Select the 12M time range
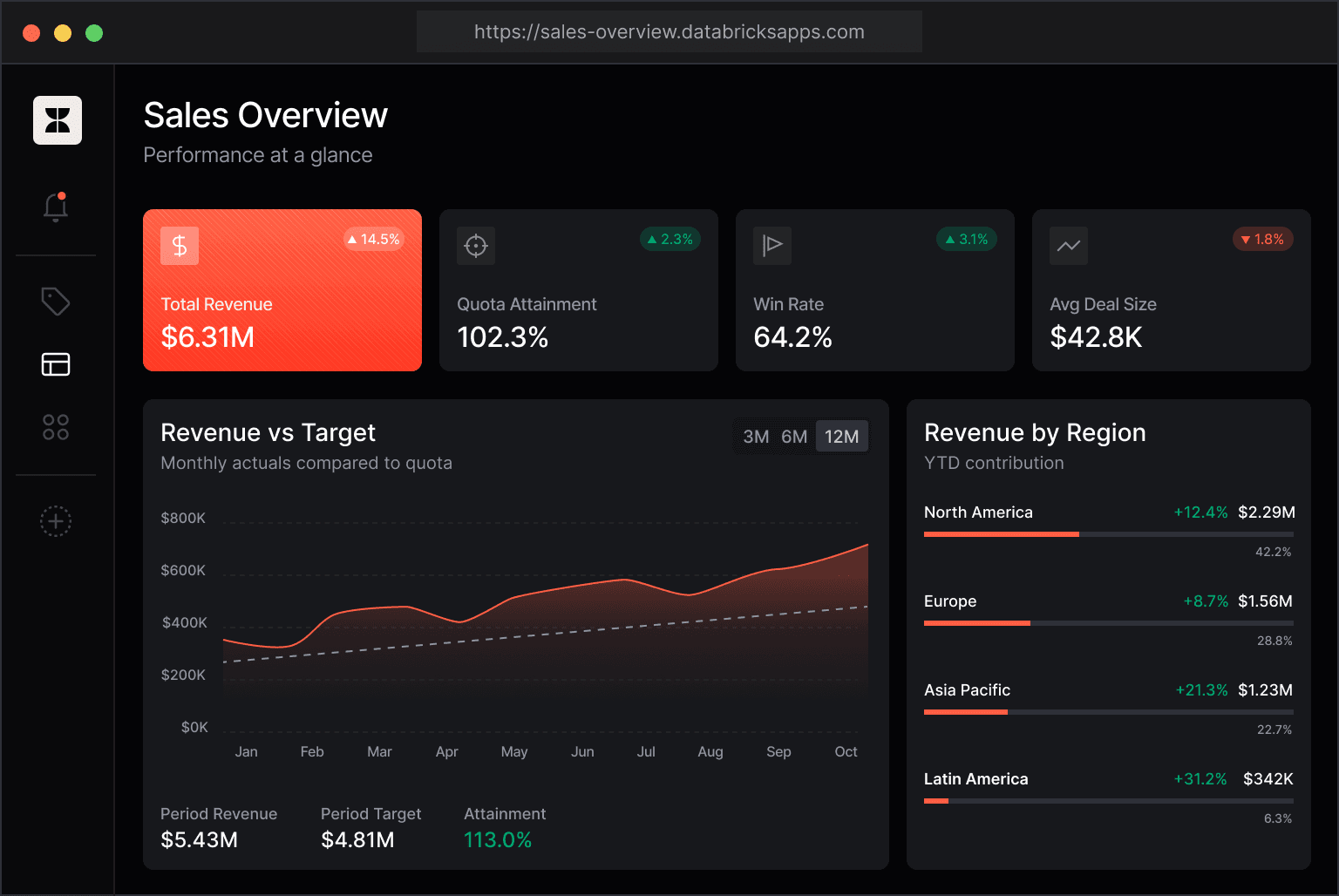The height and width of the screenshot is (896, 1339). [x=842, y=437]
